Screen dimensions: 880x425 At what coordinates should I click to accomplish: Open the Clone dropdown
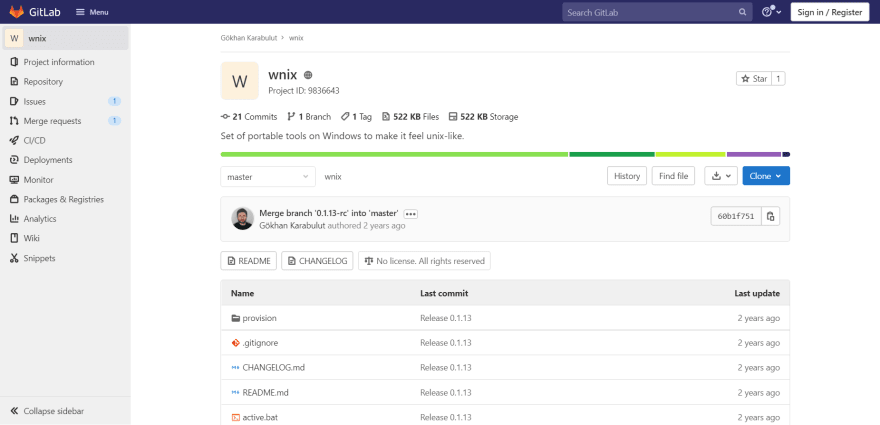(x=766, y=176)
